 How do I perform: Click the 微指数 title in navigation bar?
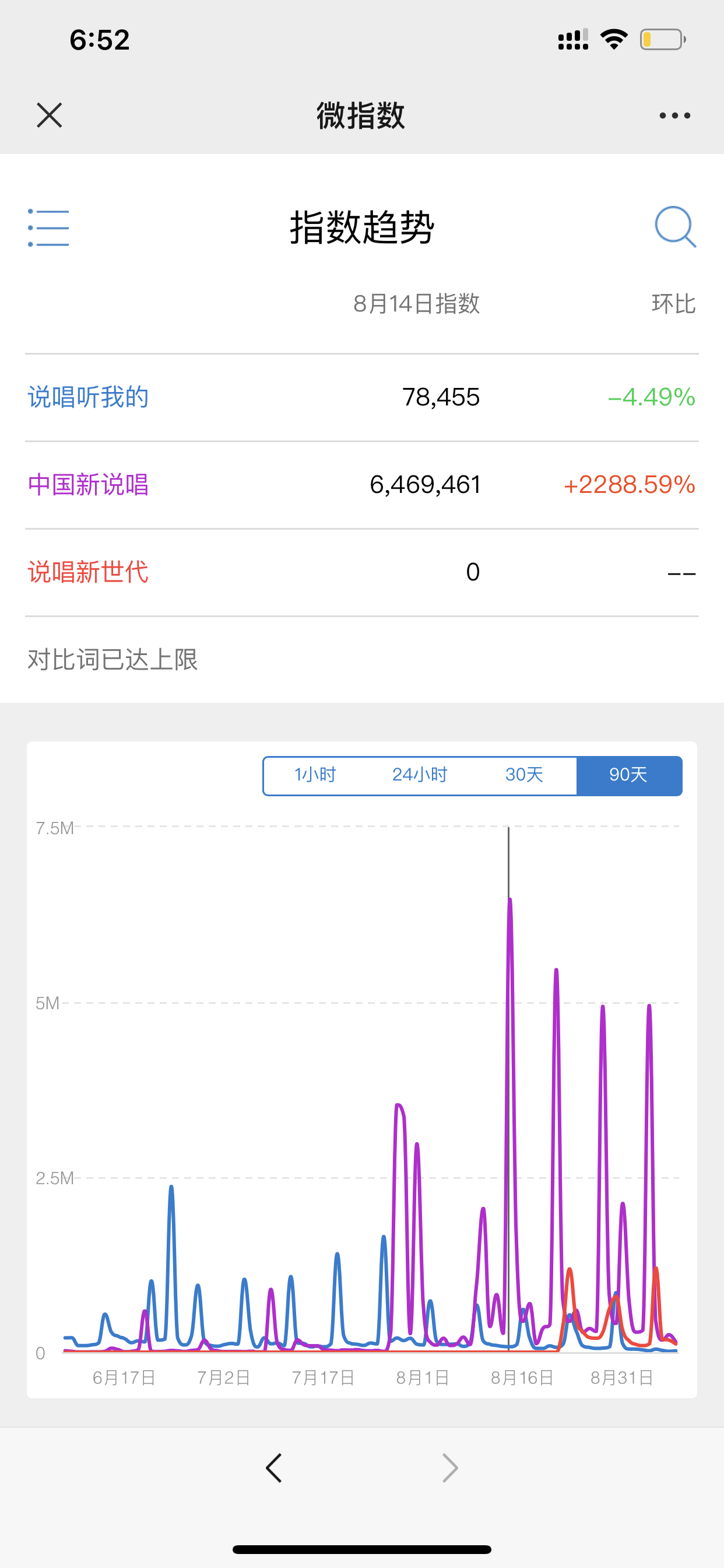[x=361, y=115]
